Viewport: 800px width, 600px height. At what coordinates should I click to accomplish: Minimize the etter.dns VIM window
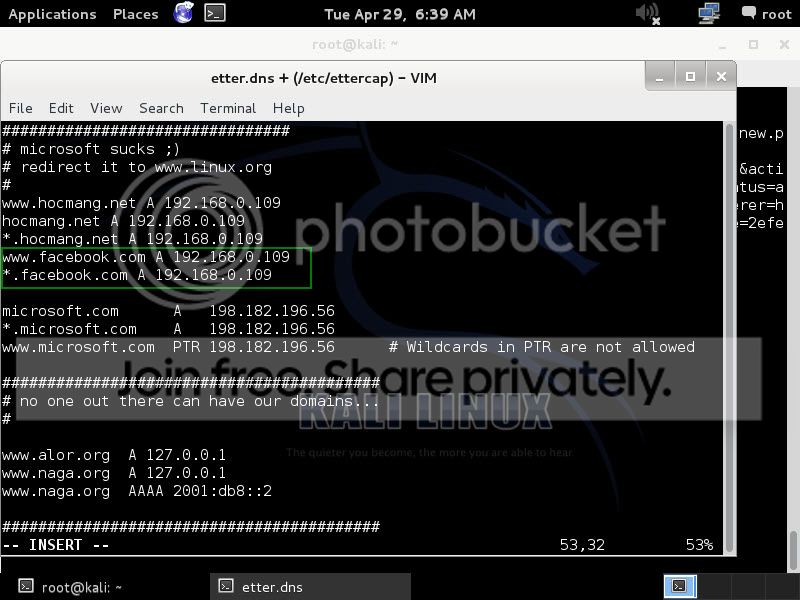click(660, 77)
